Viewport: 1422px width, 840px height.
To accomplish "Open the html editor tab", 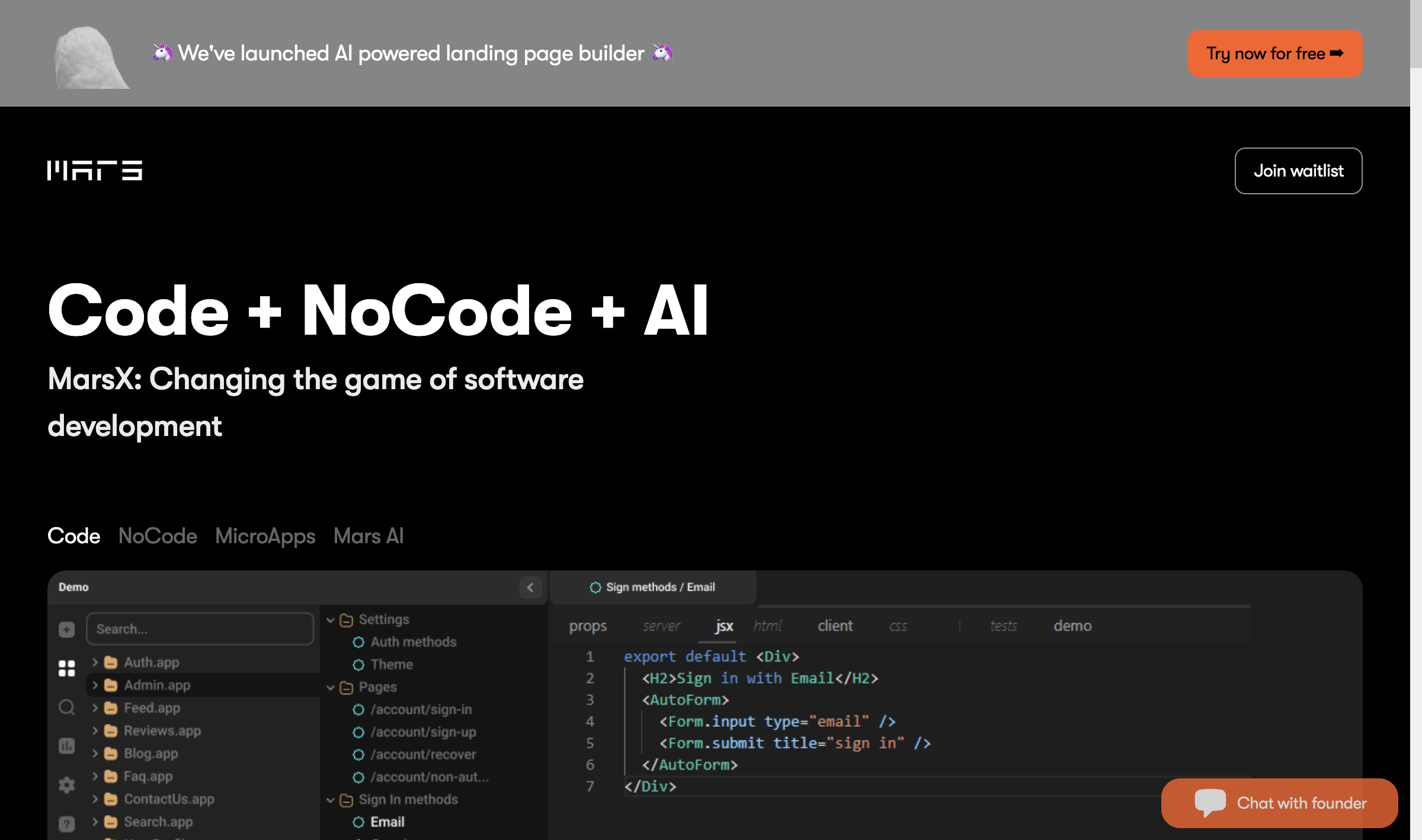I will click(x=767, y=626).
